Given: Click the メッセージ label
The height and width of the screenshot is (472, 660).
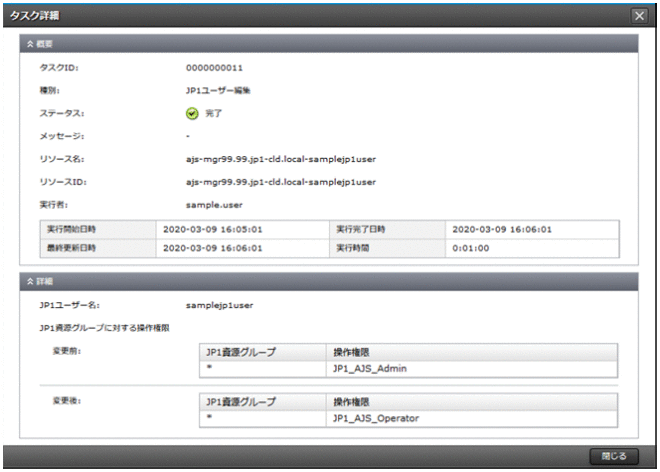Looking at the screenshot, I should point(62,136).
